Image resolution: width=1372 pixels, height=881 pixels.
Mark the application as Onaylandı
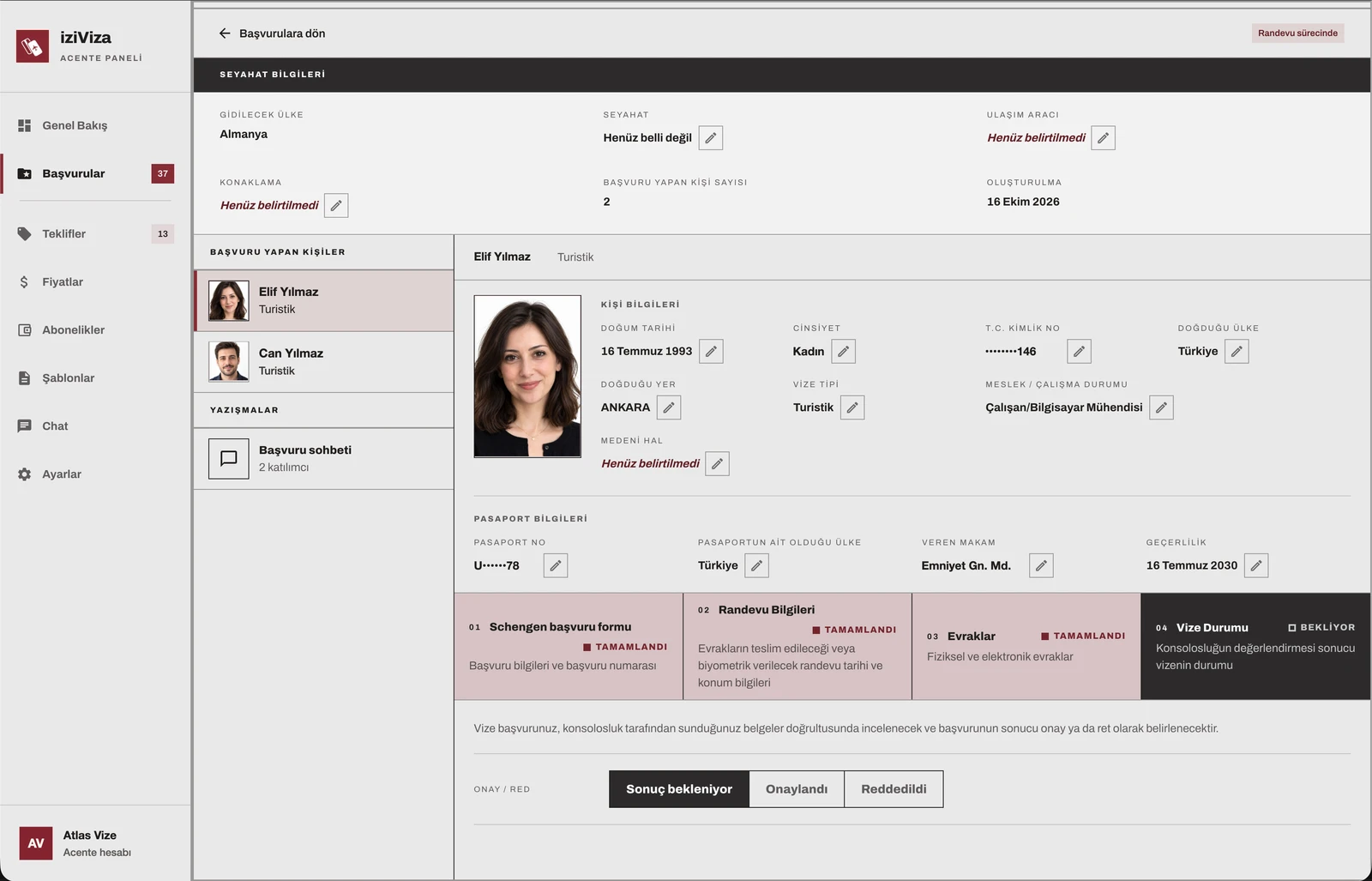(x=797, y=789)
